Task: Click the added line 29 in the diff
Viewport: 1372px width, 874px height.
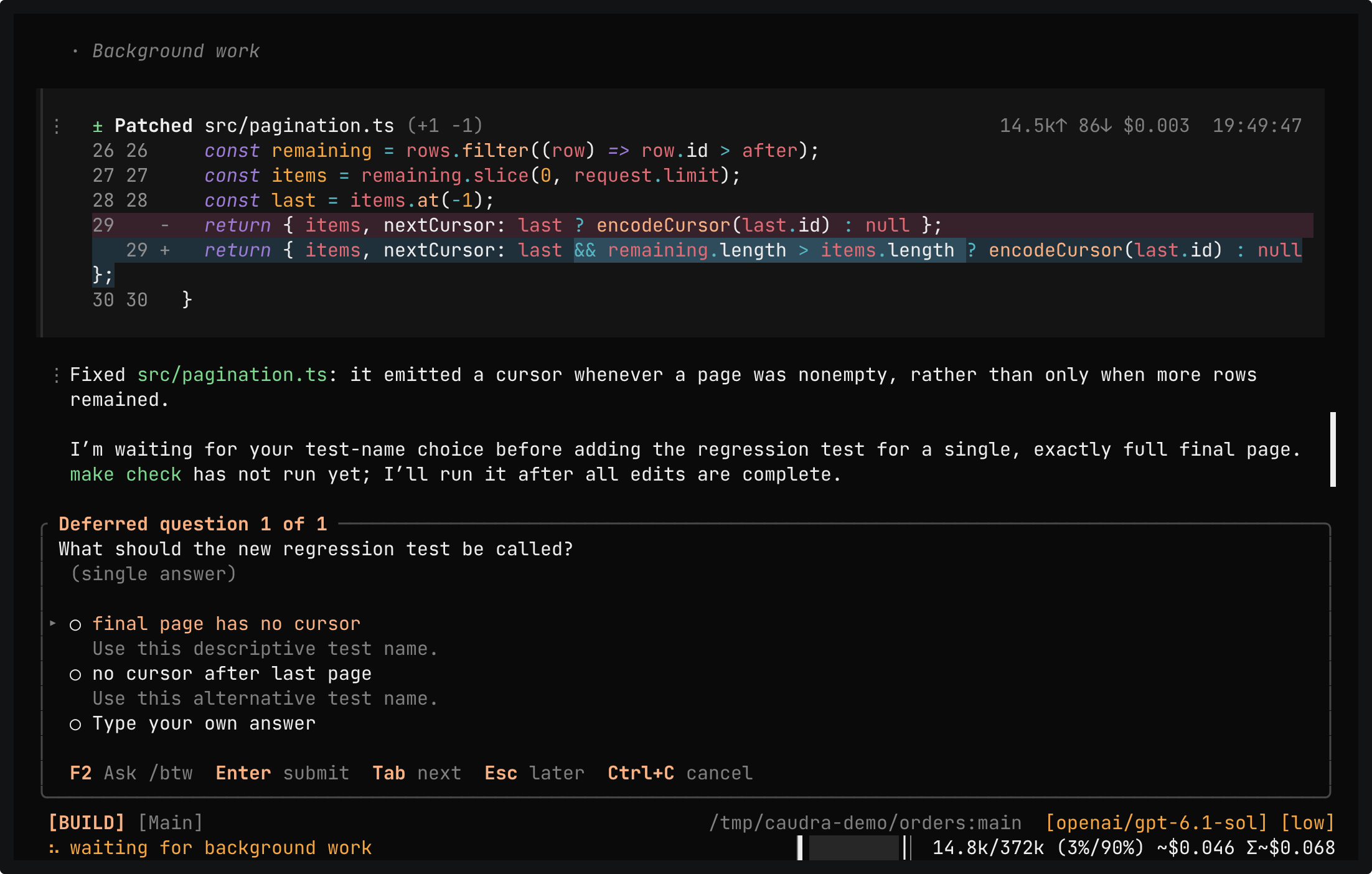Action: click(697, 250)
